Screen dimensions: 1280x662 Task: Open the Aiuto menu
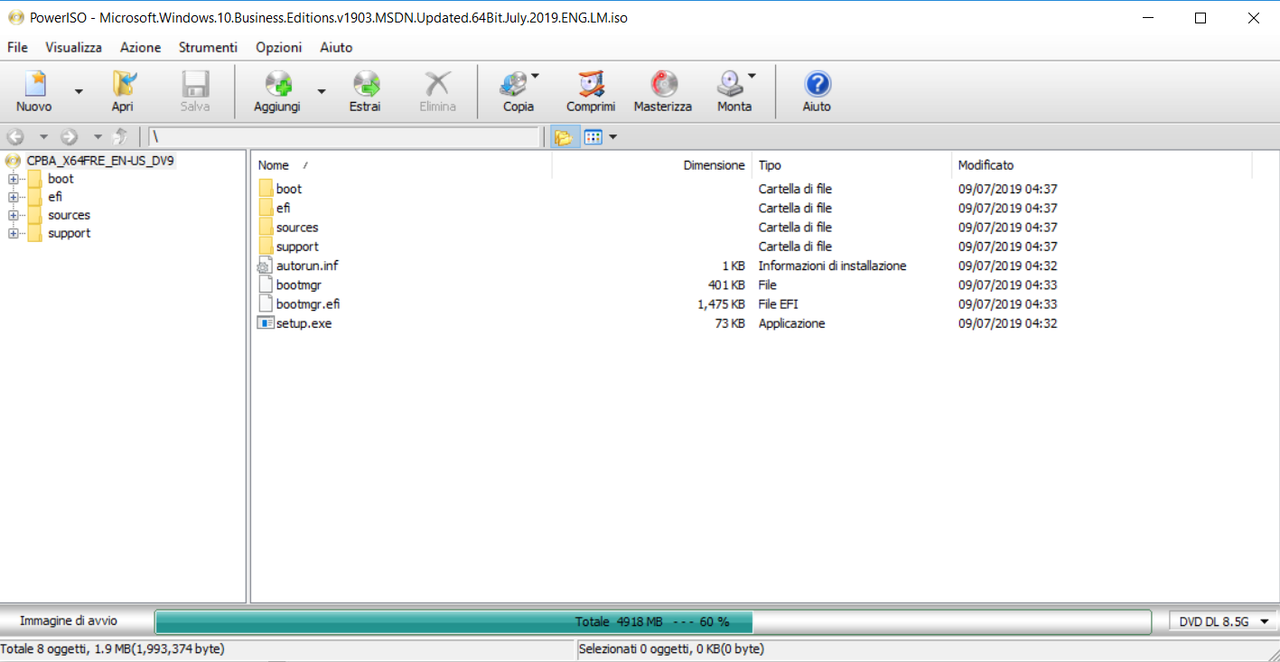coord(336,47)
